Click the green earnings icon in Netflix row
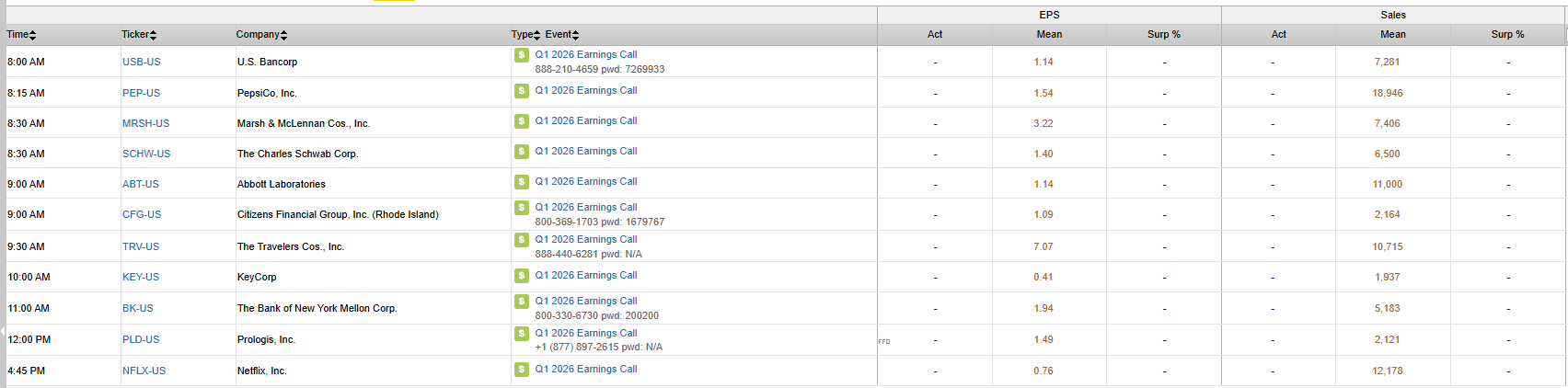The height and width of the screenshot is (388, 1568). (x=522, y=370)
